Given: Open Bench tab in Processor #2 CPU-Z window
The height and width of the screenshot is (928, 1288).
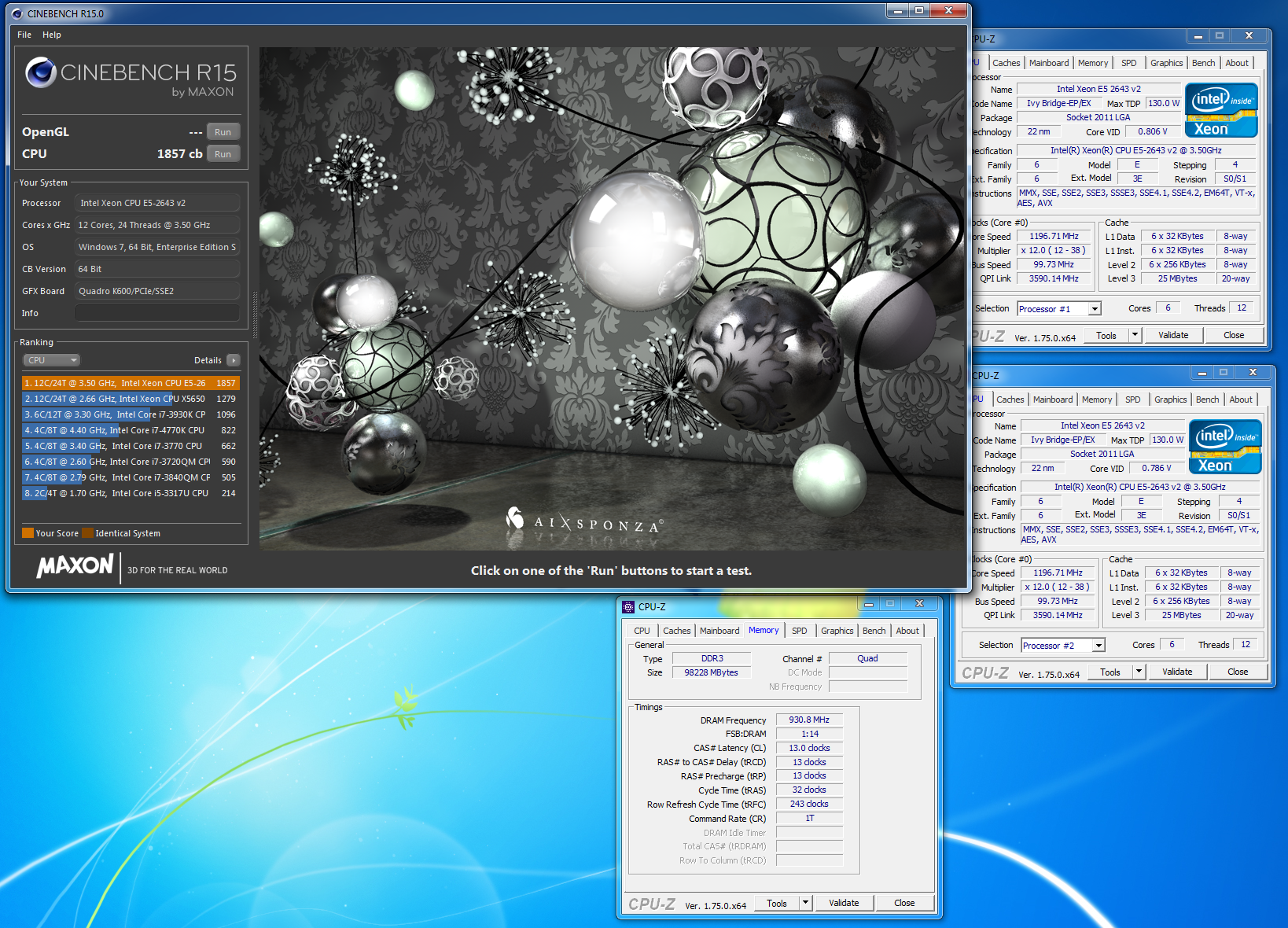Looking at the screenshot, I should [1207, 400].
